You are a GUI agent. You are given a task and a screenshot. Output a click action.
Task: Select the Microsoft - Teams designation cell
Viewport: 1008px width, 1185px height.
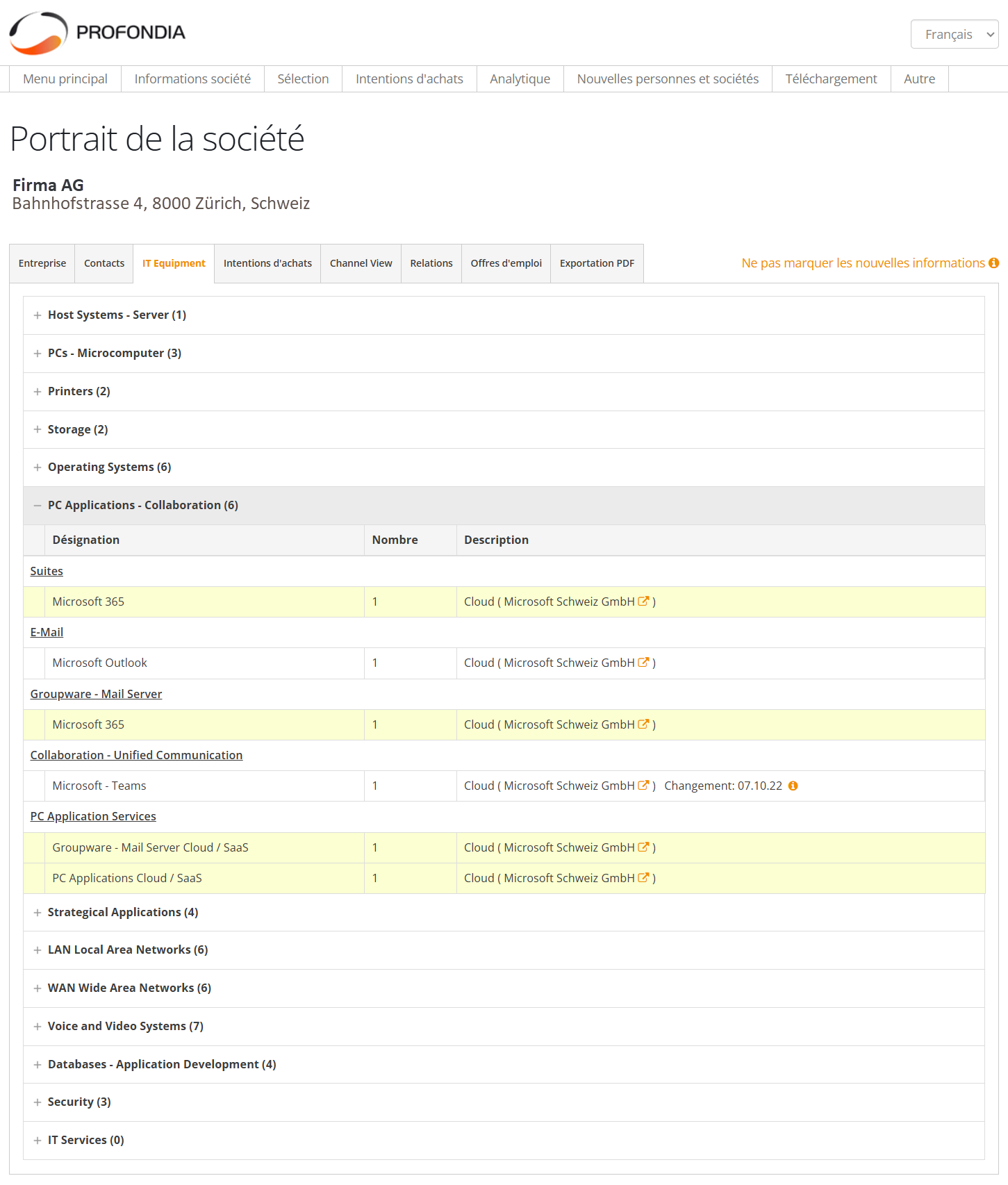point(204,786)
